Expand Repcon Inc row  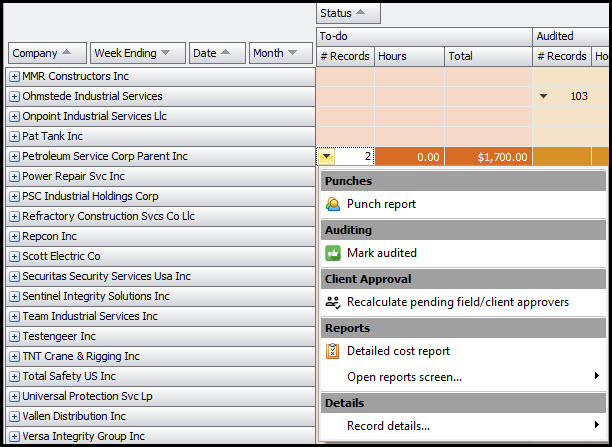(14, 236)
